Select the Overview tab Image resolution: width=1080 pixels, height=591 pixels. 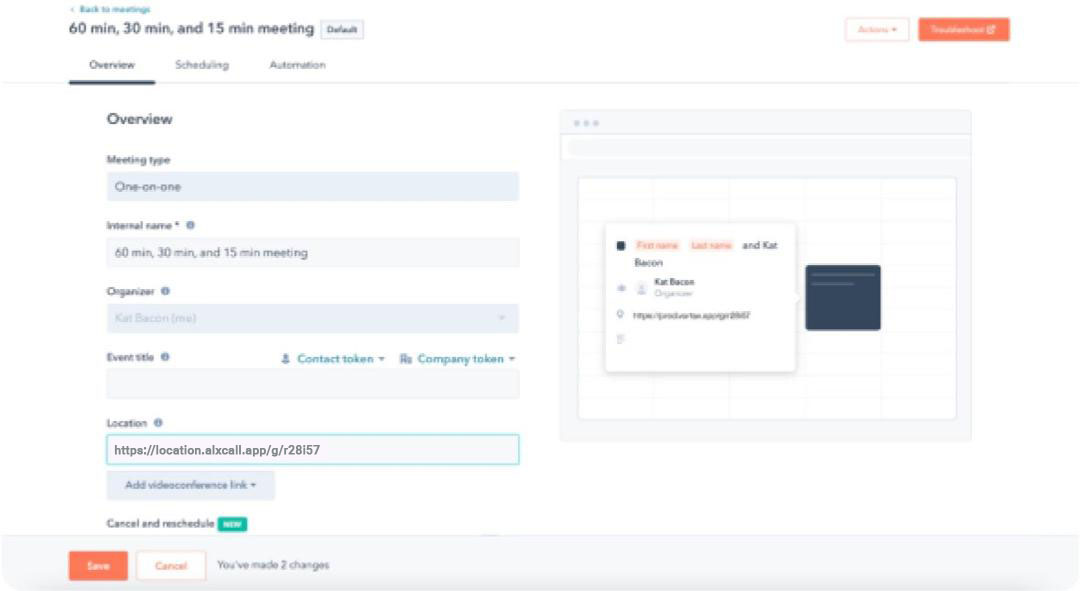[111, 65]
